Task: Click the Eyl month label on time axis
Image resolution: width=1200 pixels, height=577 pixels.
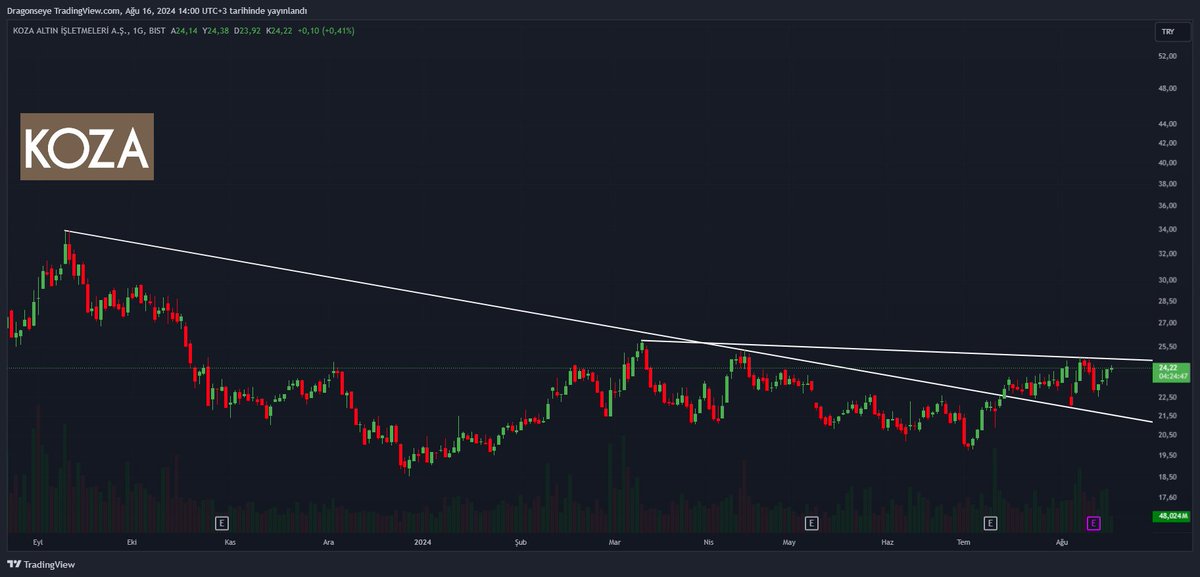Action: coord(38,542)
